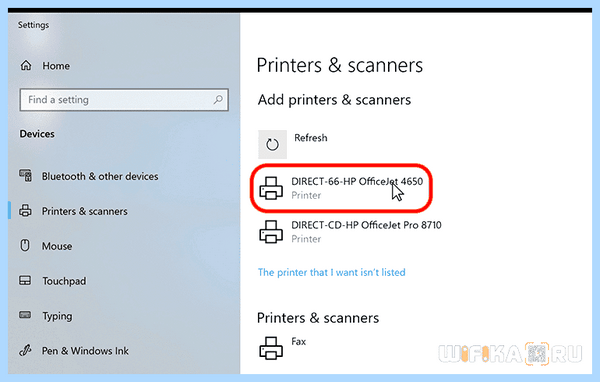This screenshot has height=382, width=600.
Task: Click the Printers & scanners sidebar icon
Action: (26, 211)
